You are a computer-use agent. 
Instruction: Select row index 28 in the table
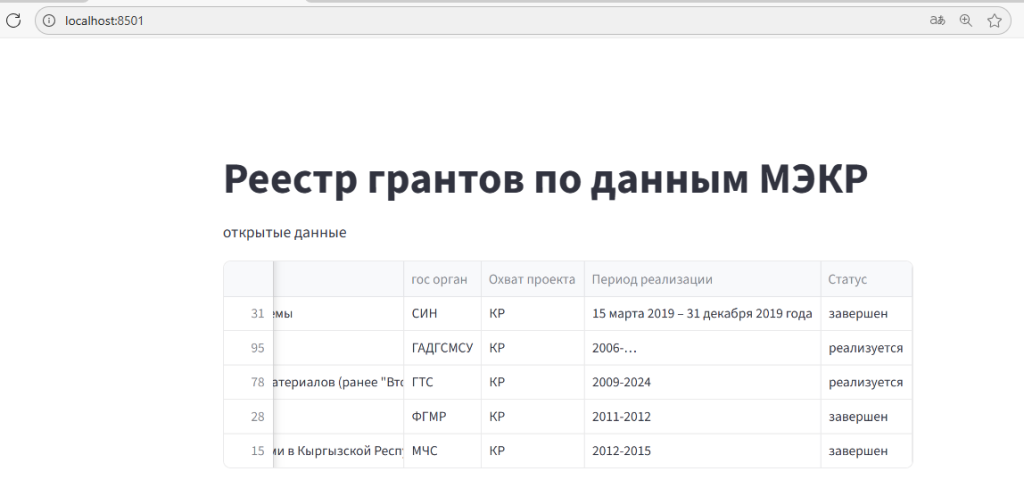click(x=257, y=416)
